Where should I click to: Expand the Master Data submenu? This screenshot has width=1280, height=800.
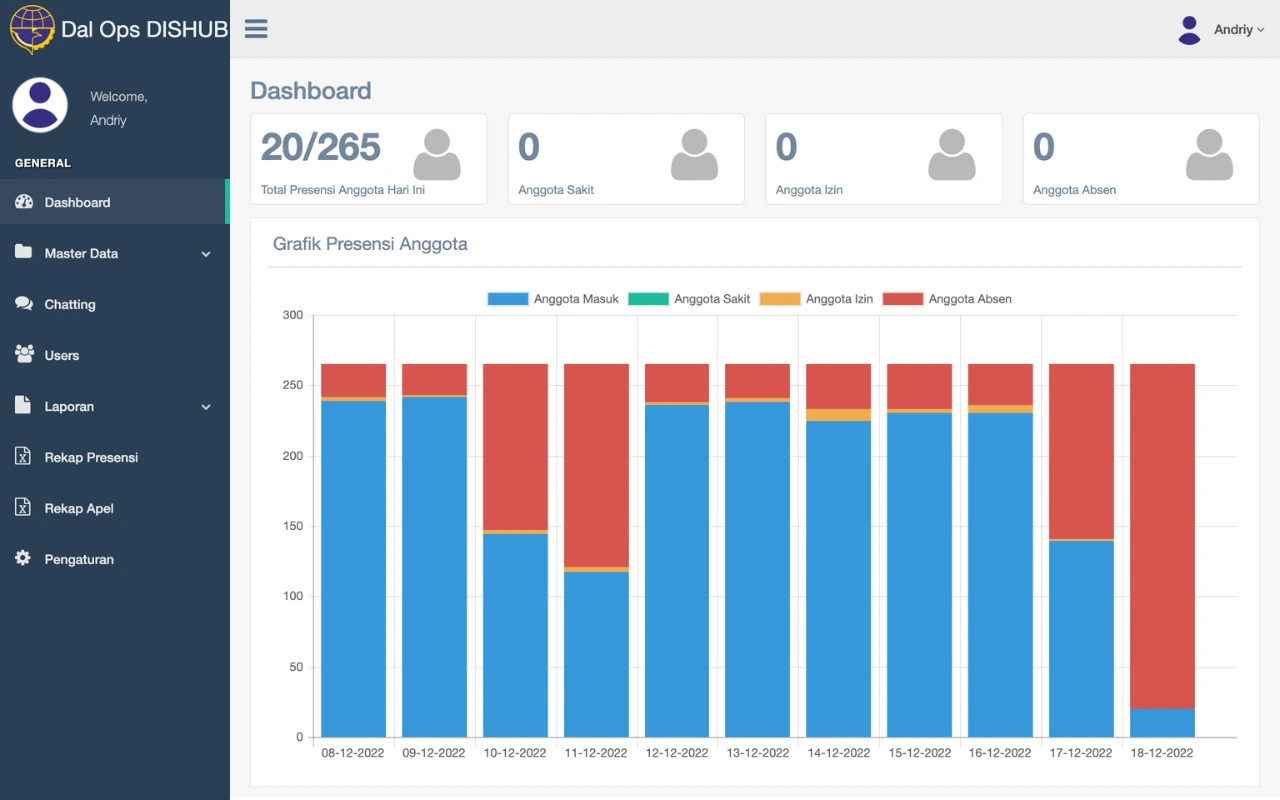pyautogui.click(x=115, y=253)
